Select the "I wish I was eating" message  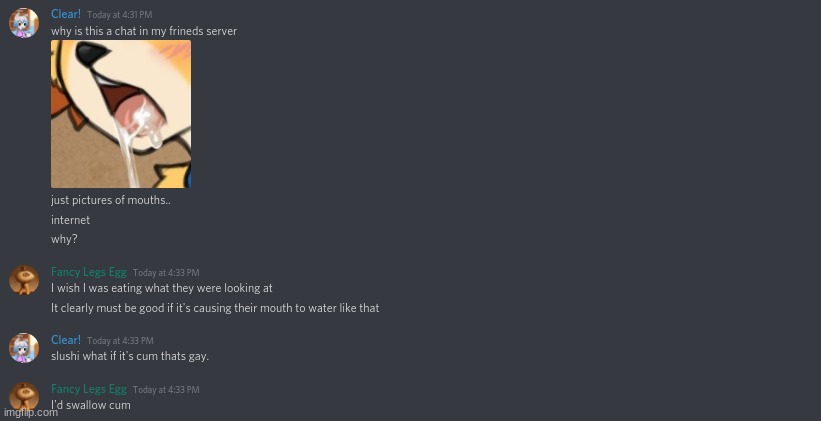(x=162, y=288)
